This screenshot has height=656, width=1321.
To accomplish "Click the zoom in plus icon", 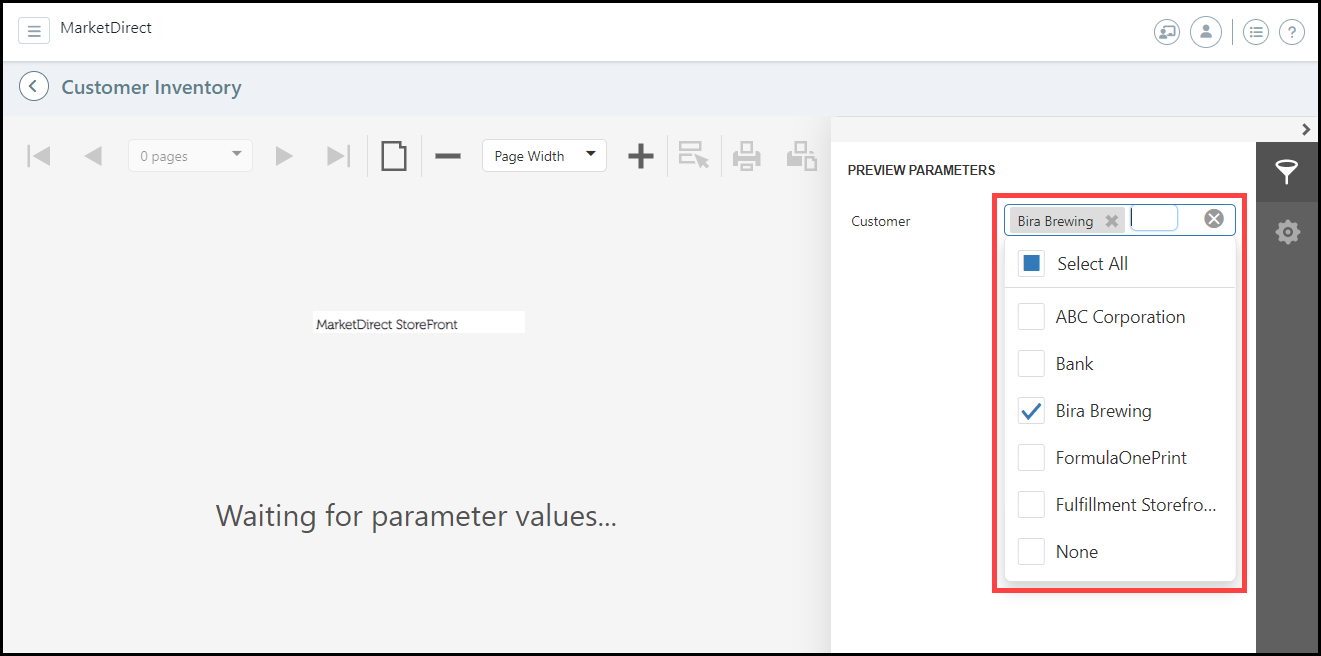I will [x=640, y=156].
